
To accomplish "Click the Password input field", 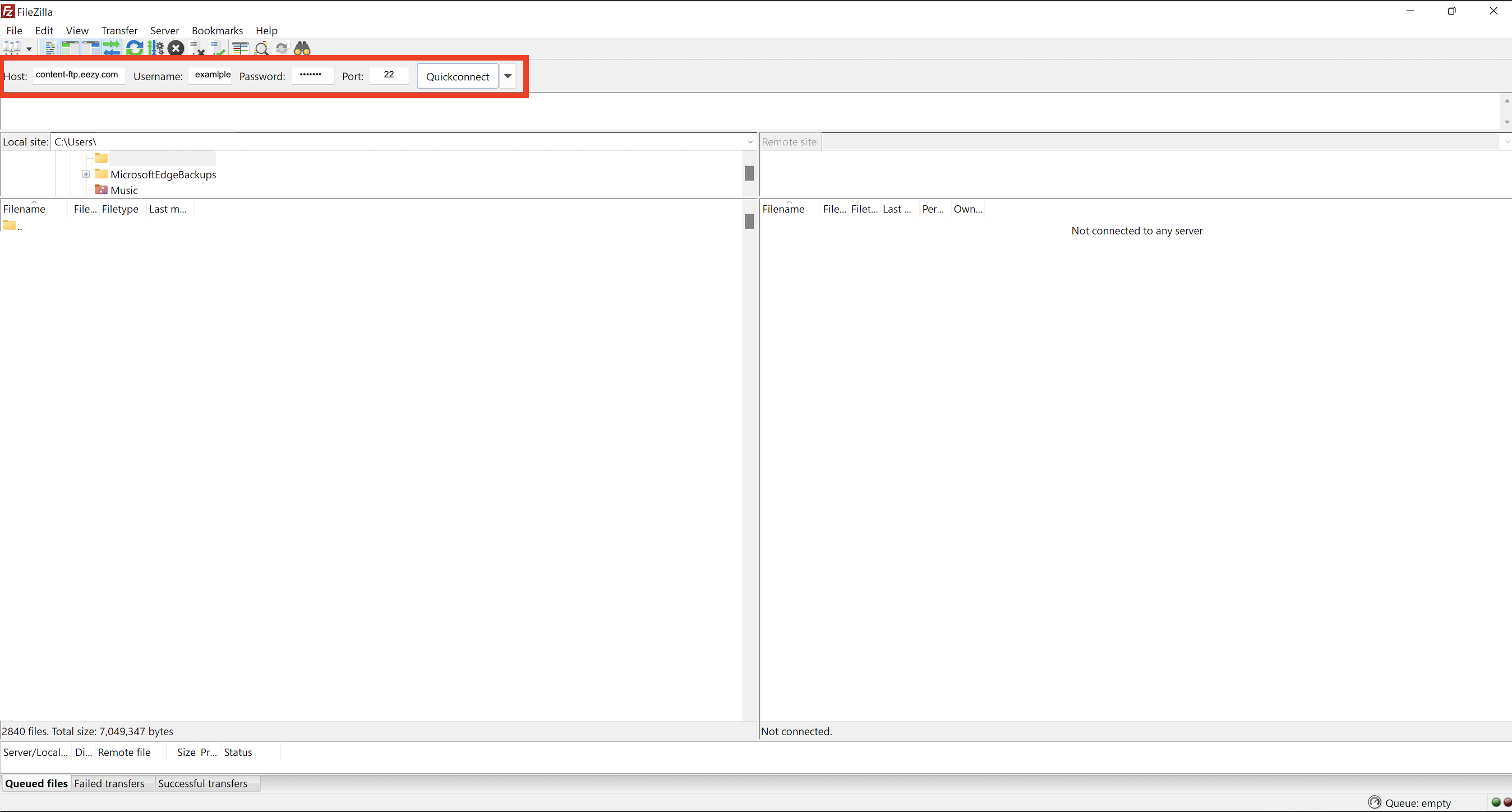I will 313,75.
